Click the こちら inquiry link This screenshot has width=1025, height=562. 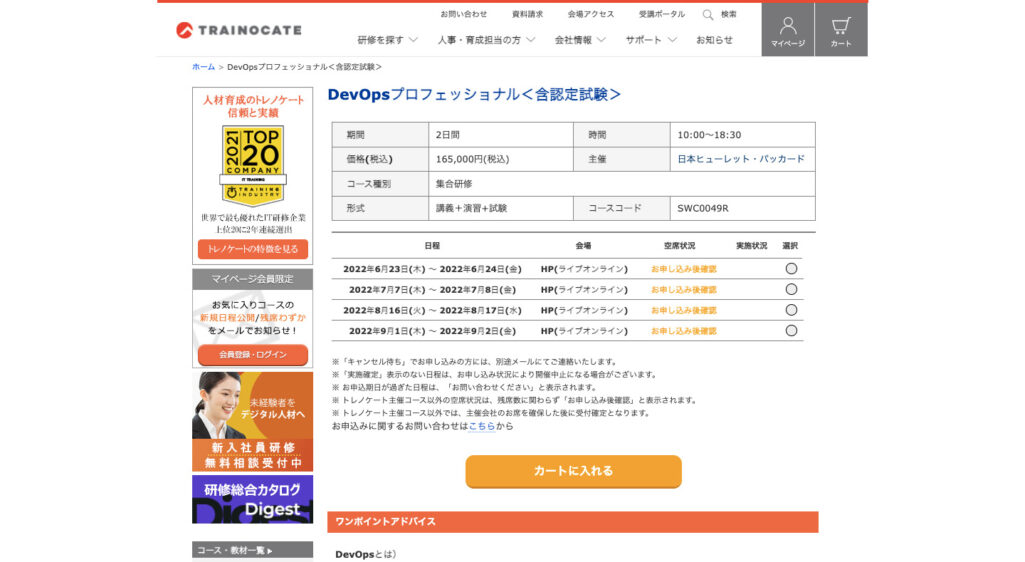(x=482, y=426)
